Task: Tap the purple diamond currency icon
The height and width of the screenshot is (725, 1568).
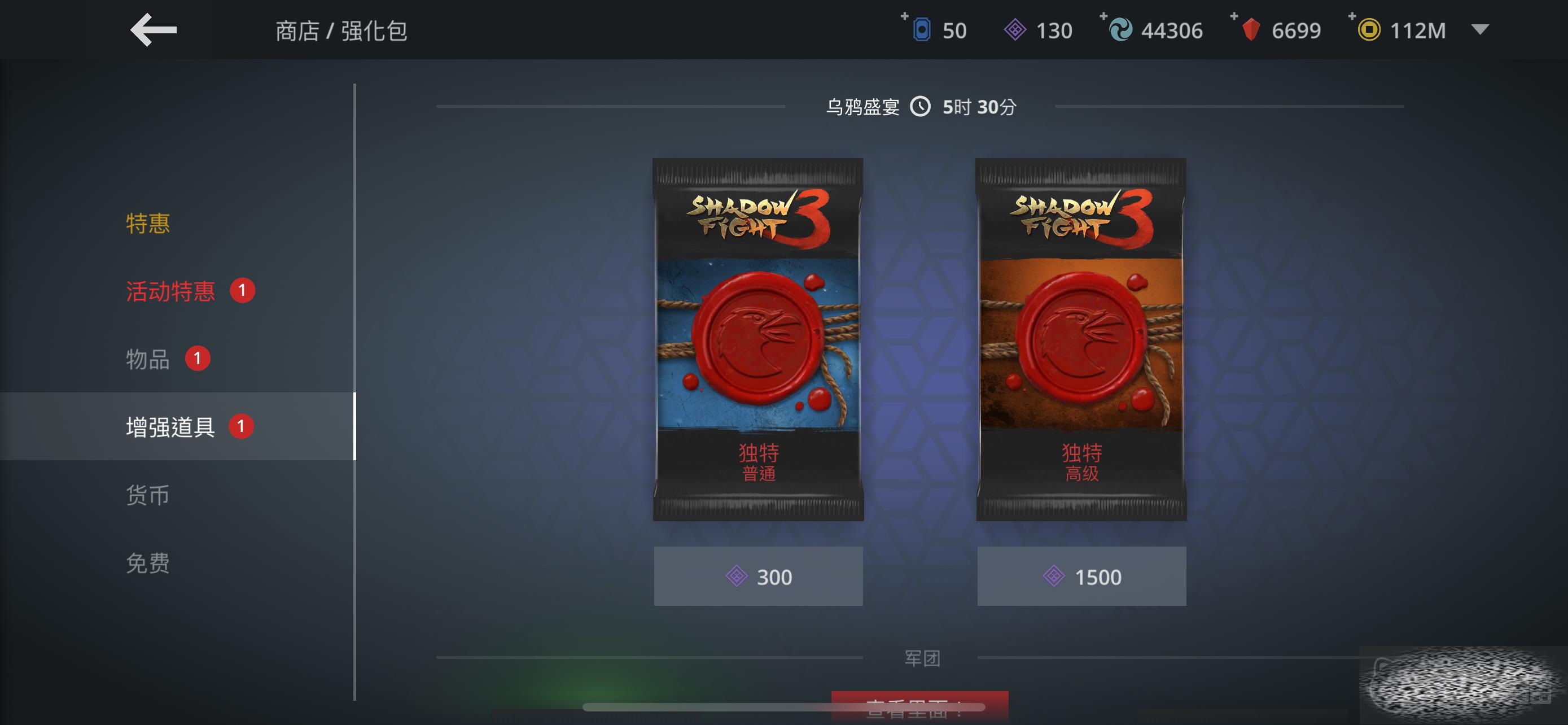Action: pyautogui.click(x=1015, y=30)
